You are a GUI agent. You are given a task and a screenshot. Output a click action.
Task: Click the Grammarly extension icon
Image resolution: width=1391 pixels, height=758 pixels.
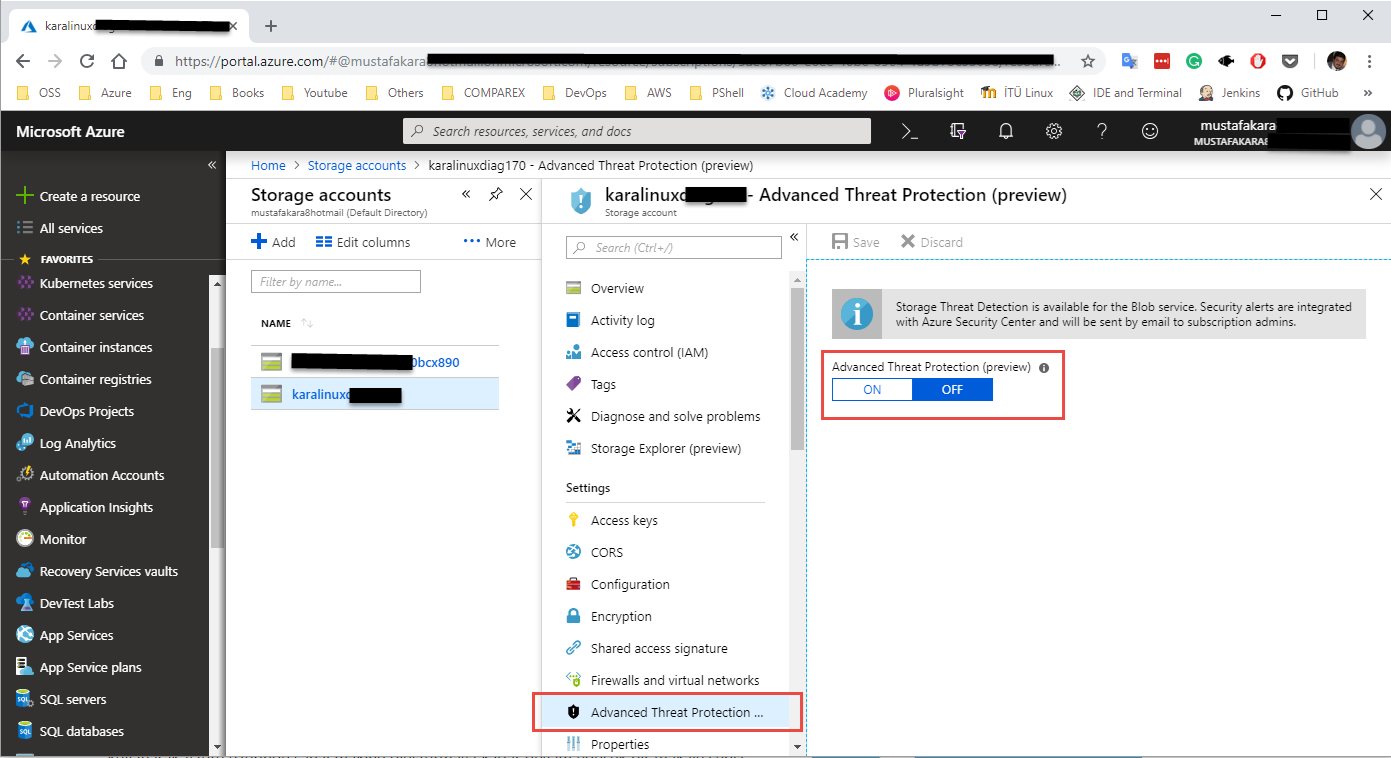pos(1194,61)
